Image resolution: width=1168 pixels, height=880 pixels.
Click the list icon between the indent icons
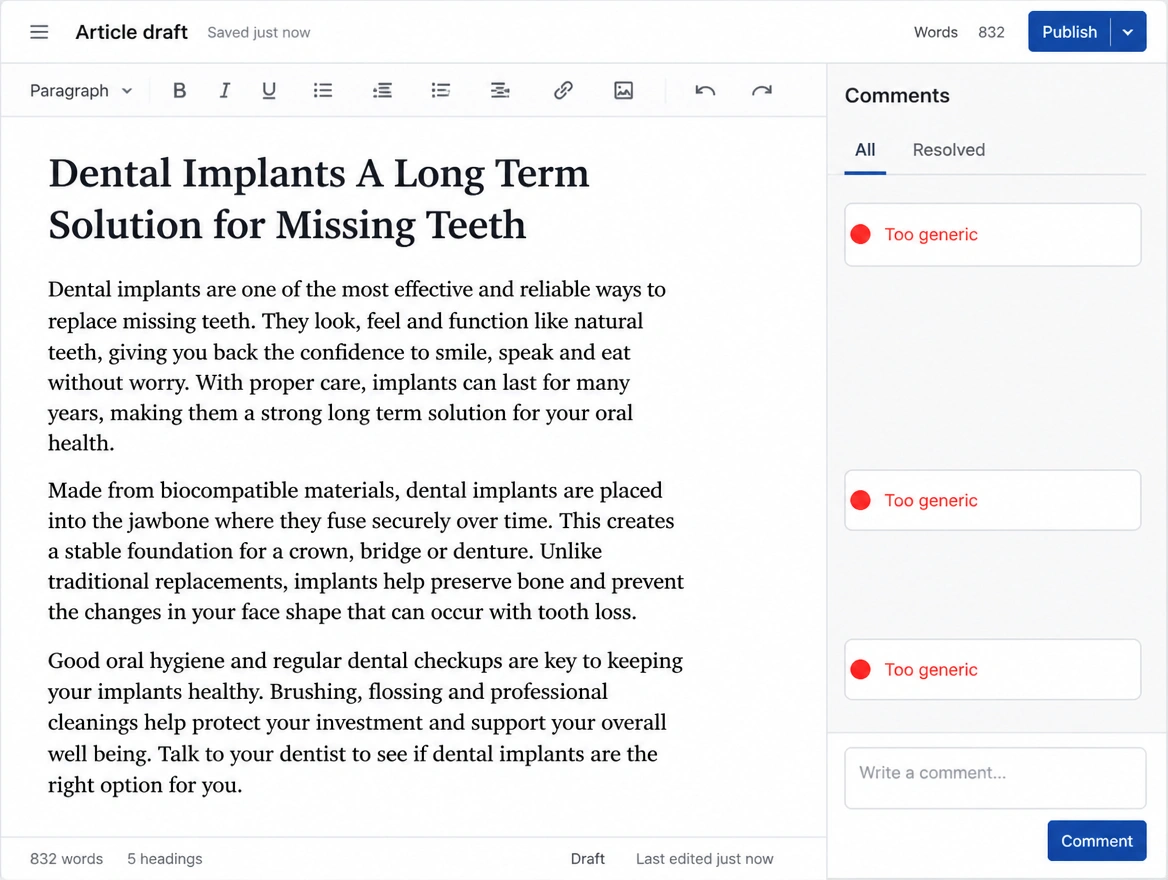tap(440, 91)
